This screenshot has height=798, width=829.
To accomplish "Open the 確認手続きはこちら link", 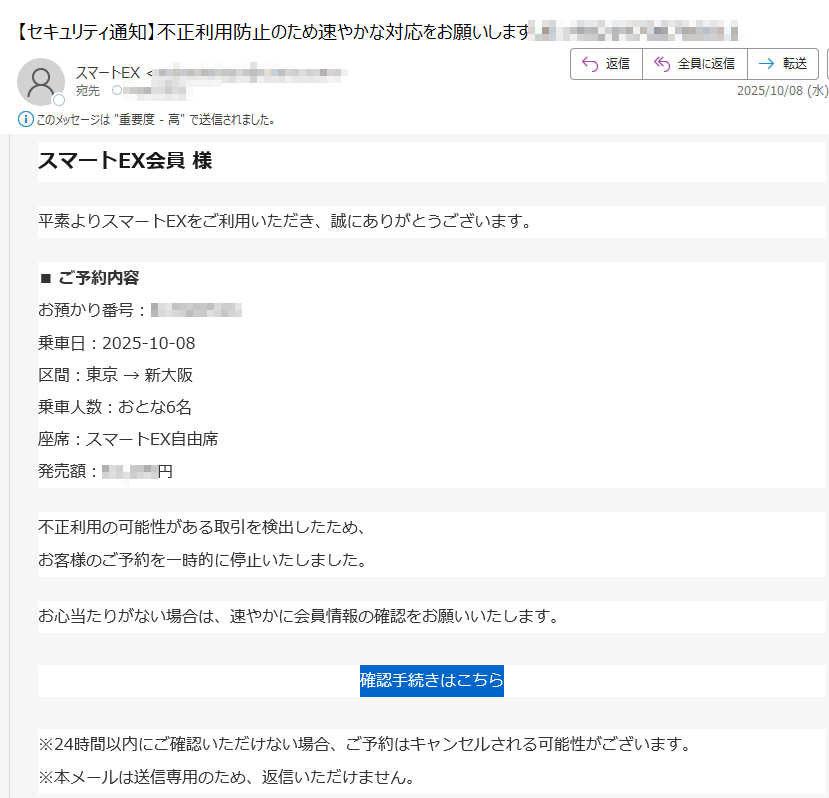I will click(431, 680).
